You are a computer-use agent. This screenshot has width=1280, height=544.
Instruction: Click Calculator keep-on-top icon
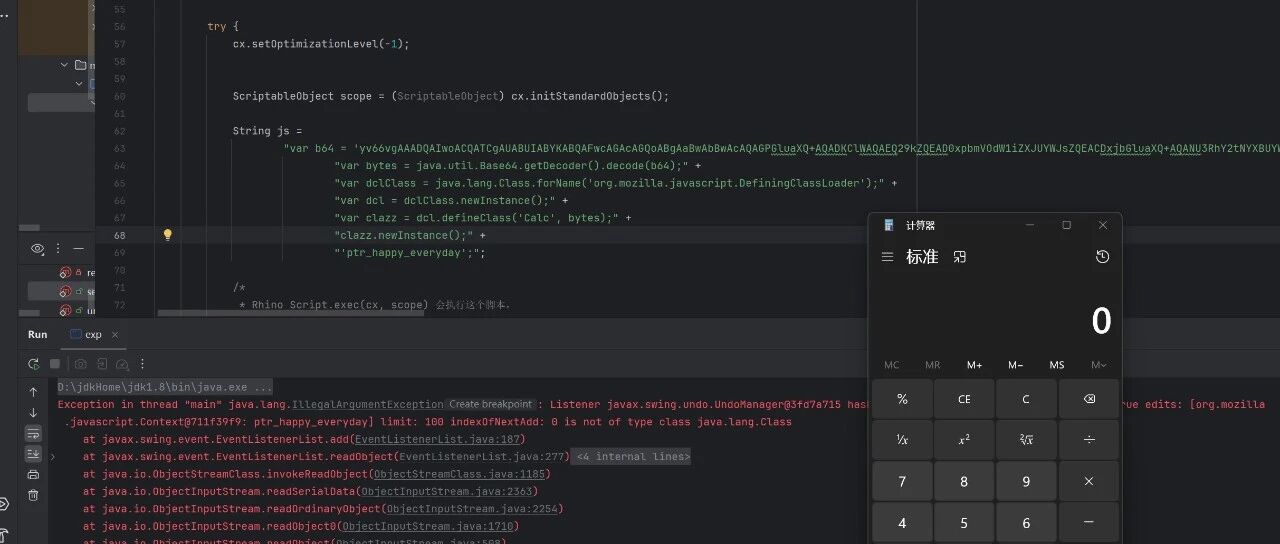point(960,257)
